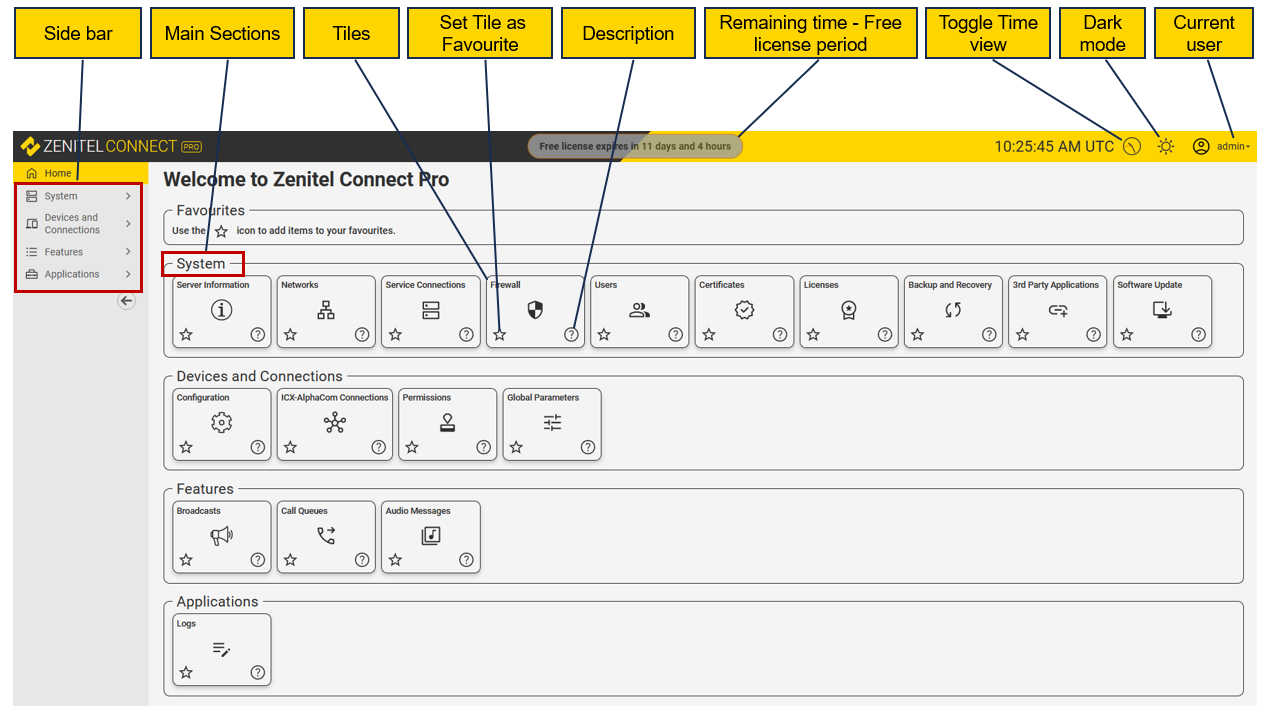This screenshot has width=1266, height=712.
Task: Open the ICX-AlphaCom Connections hub icon
Action: 335,423
